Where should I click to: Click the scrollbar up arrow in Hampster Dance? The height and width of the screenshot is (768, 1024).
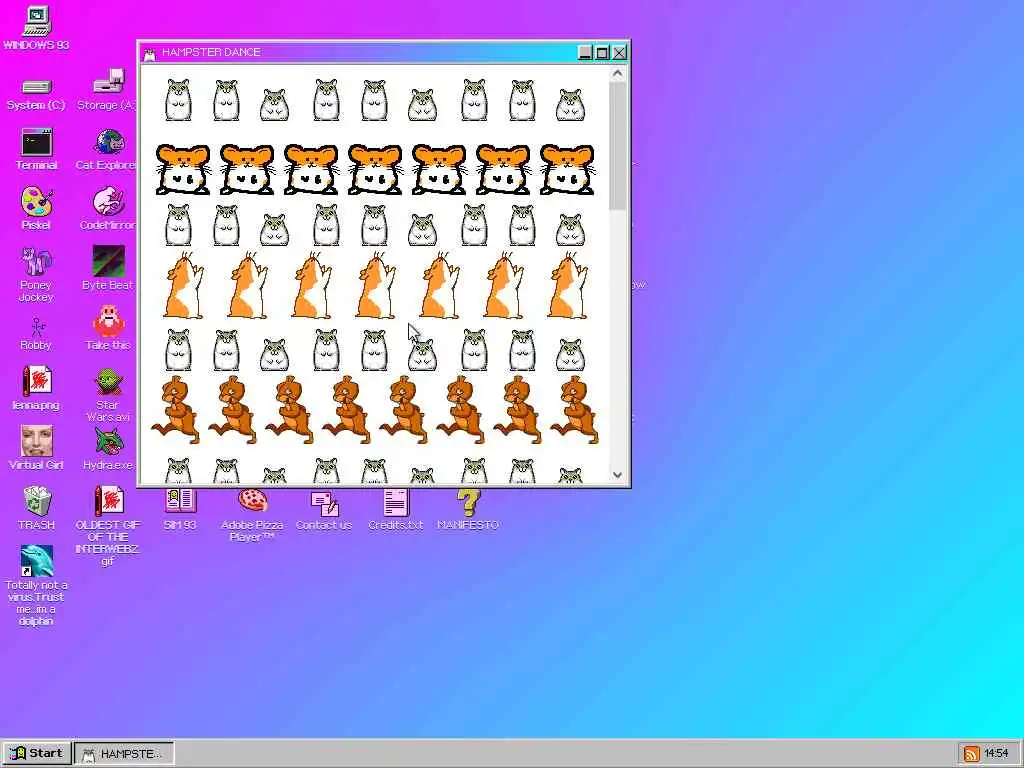point(617,74)
